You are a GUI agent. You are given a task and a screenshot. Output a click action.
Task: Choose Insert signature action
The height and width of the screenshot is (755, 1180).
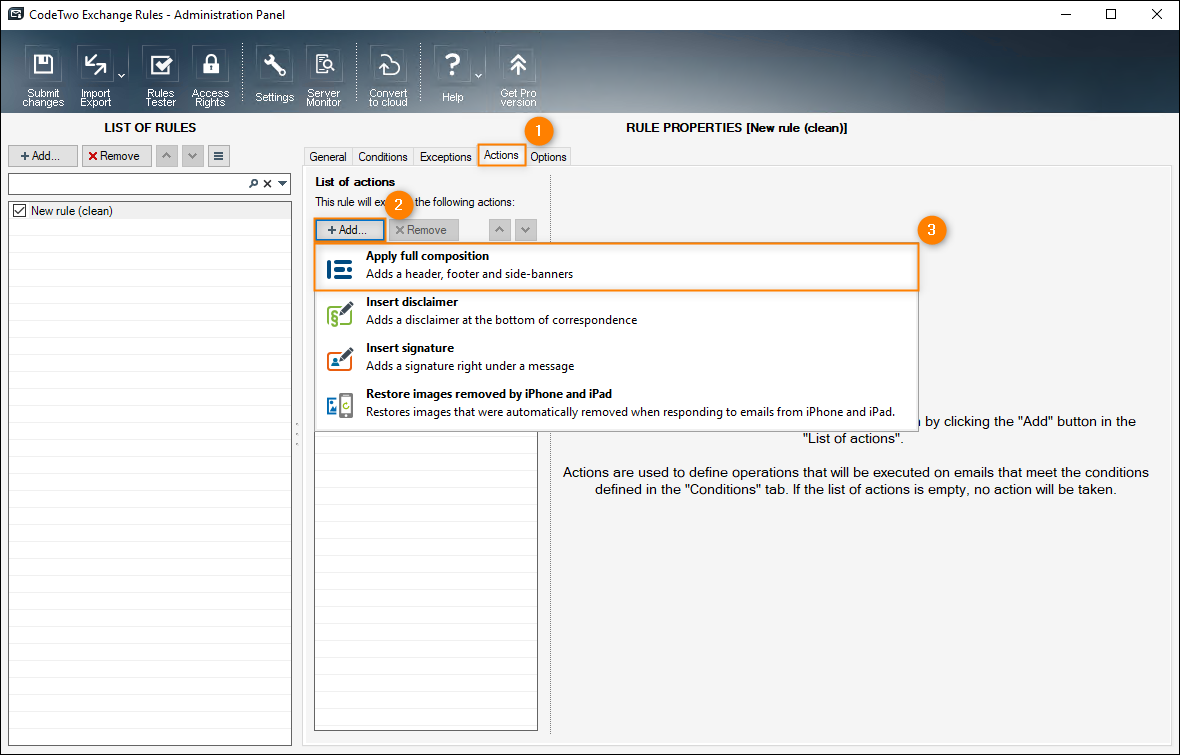click(x=616, y=358)
